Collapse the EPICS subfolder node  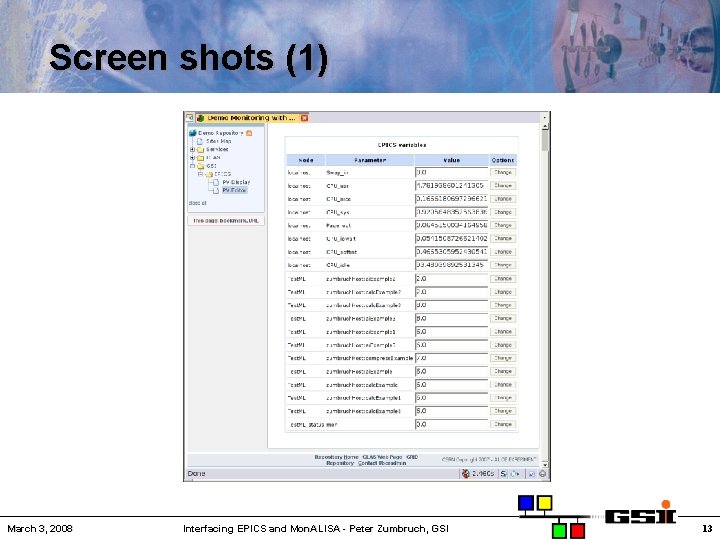pyautogui.click(x=200, y=174)
